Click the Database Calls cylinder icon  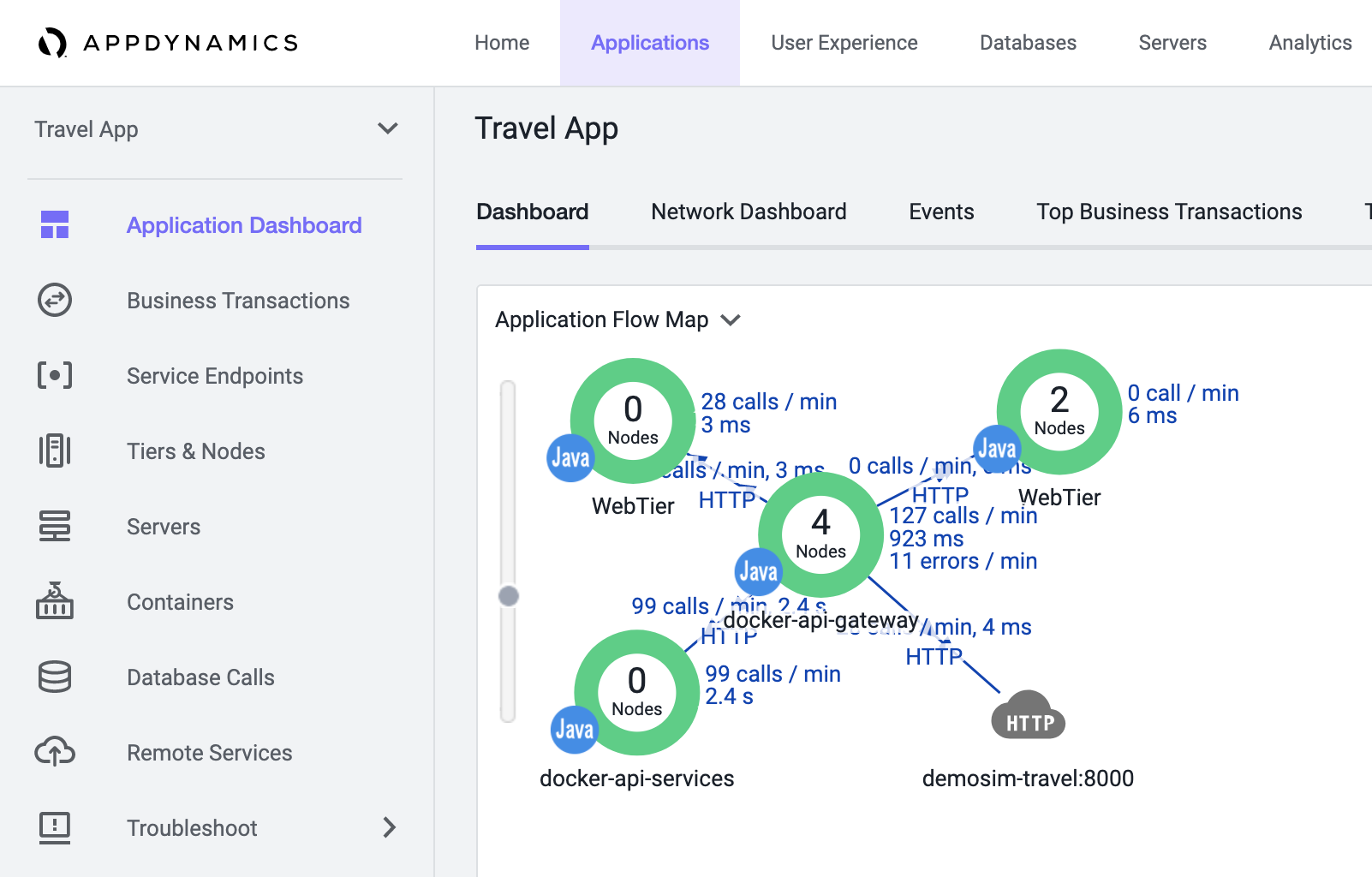coord(55,677)
